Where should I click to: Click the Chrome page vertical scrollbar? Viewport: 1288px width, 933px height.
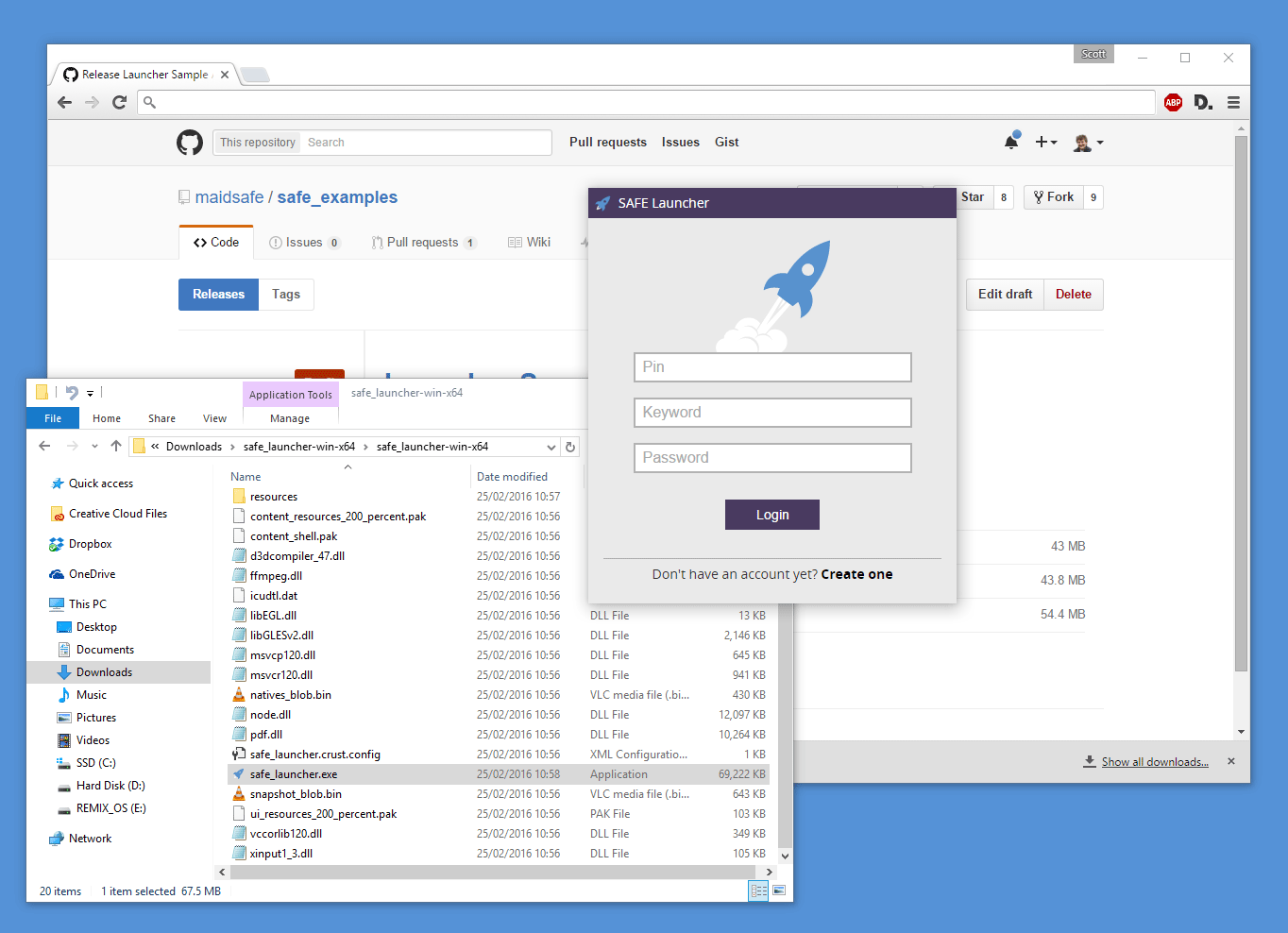click(x=1242, y=404)
